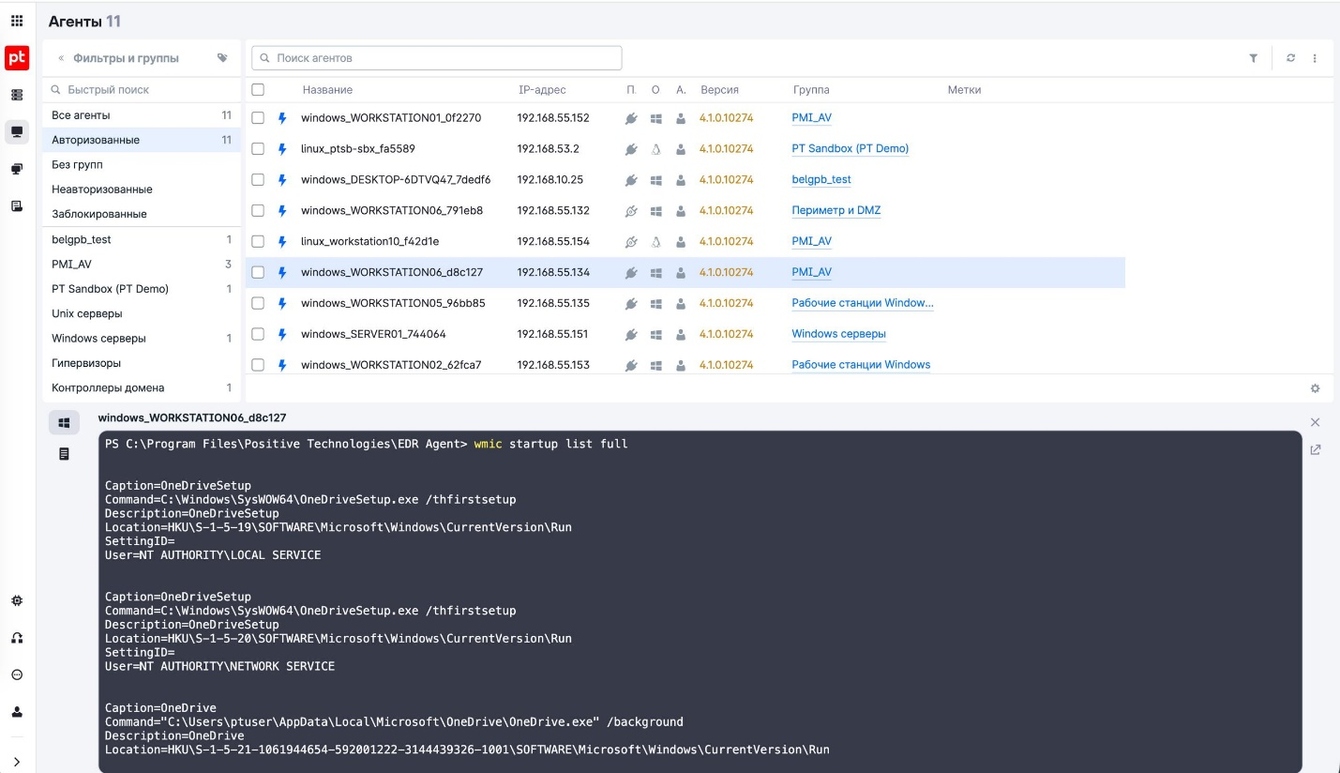This screenshot has width=1340, height=773.
Task: Open the PT Sandbox (PT Demo) group link
Action: tap(850, 149)
